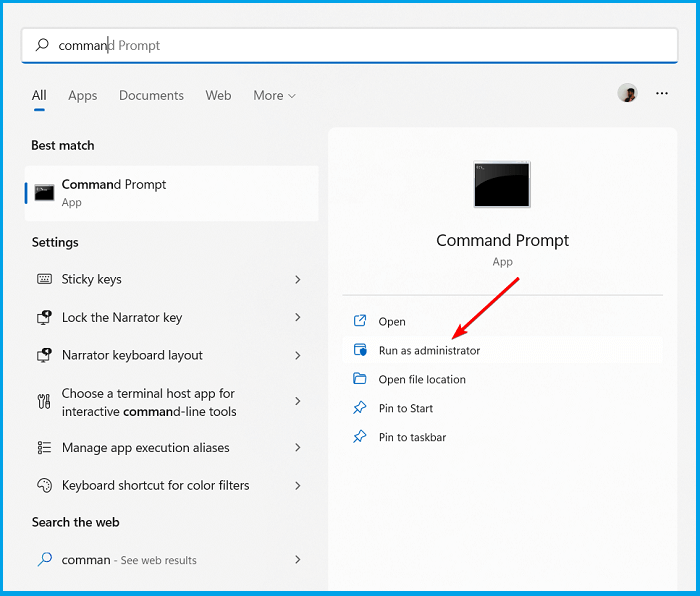Click the terminal host app tools icon
700x596 pixels.
(x=44, y=402)
